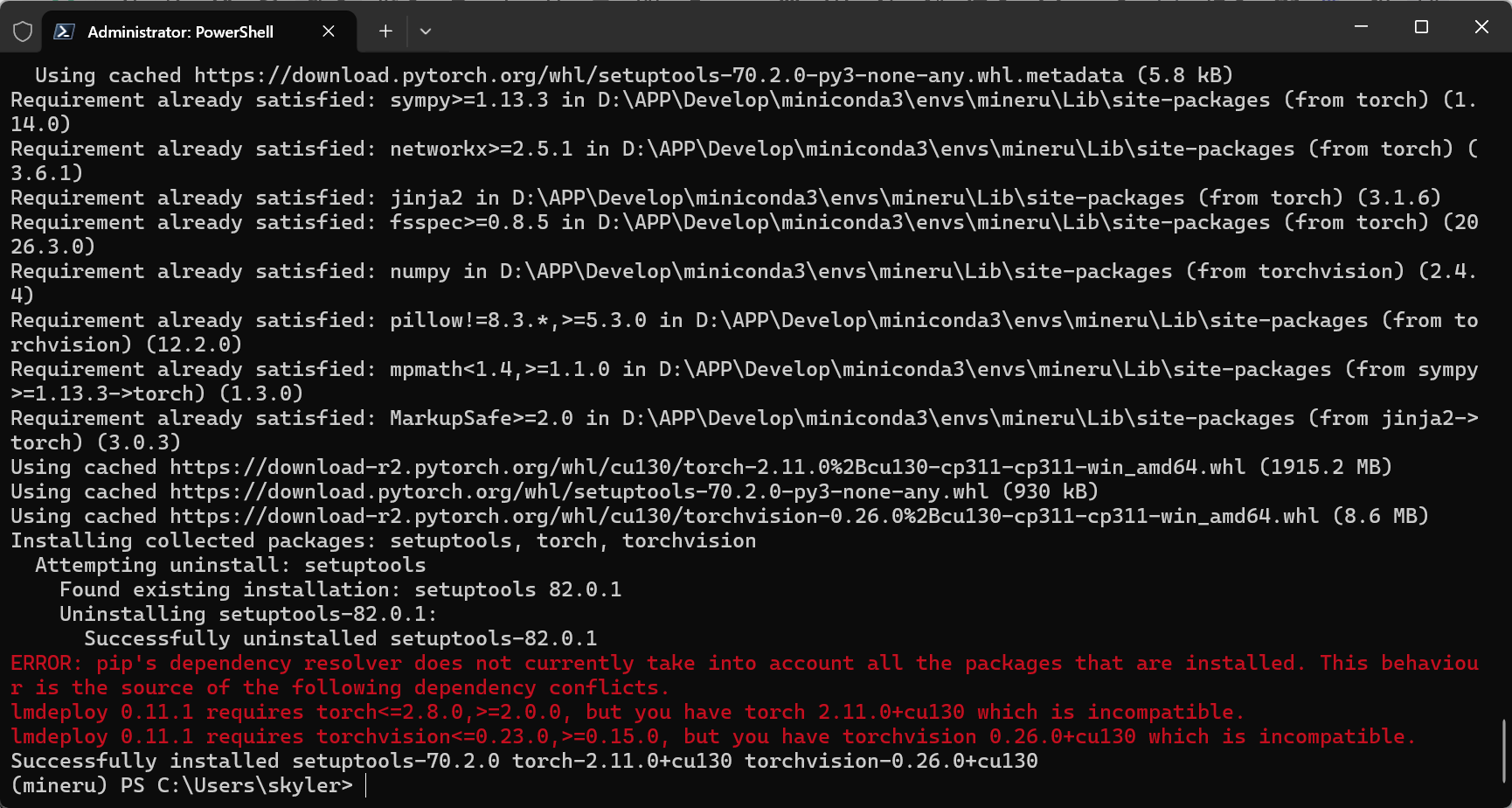Click the red ERROR: text
This screenshot has height=808, width=1512.
[45, 663]
